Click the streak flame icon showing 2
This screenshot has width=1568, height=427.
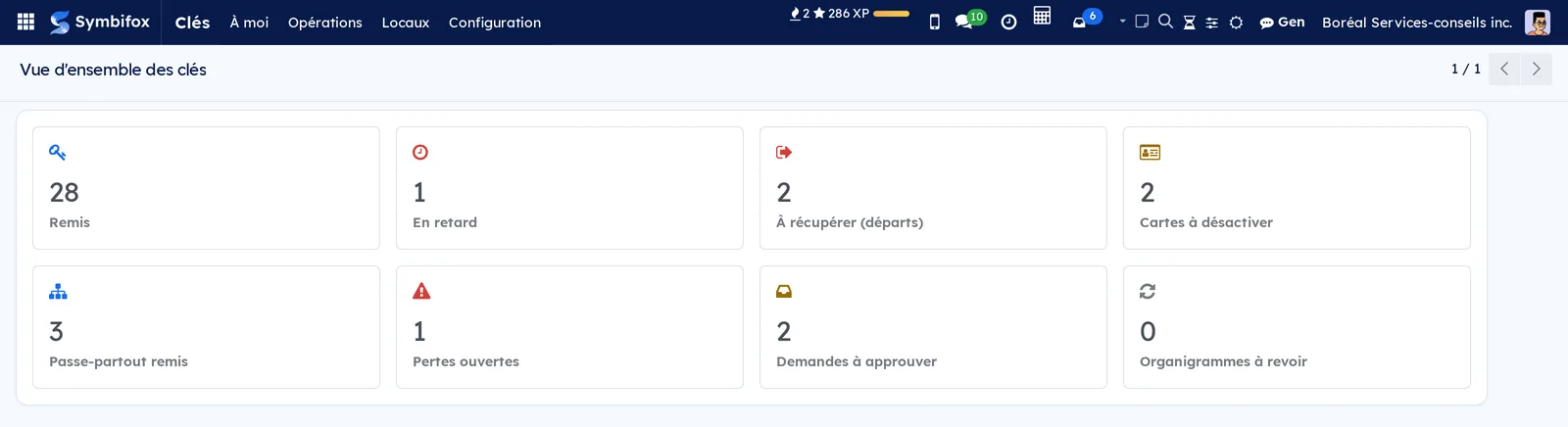click(x=795, y=14)
